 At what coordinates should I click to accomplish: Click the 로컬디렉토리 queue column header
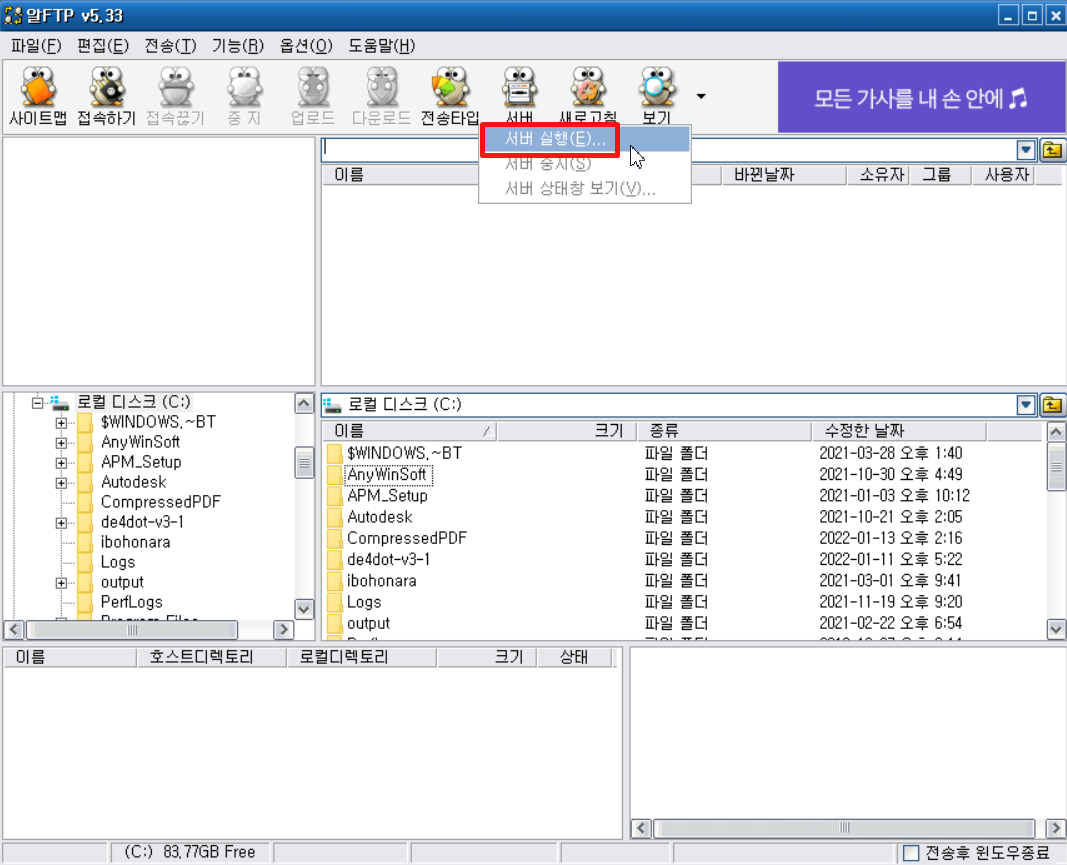tap(361, 657)
